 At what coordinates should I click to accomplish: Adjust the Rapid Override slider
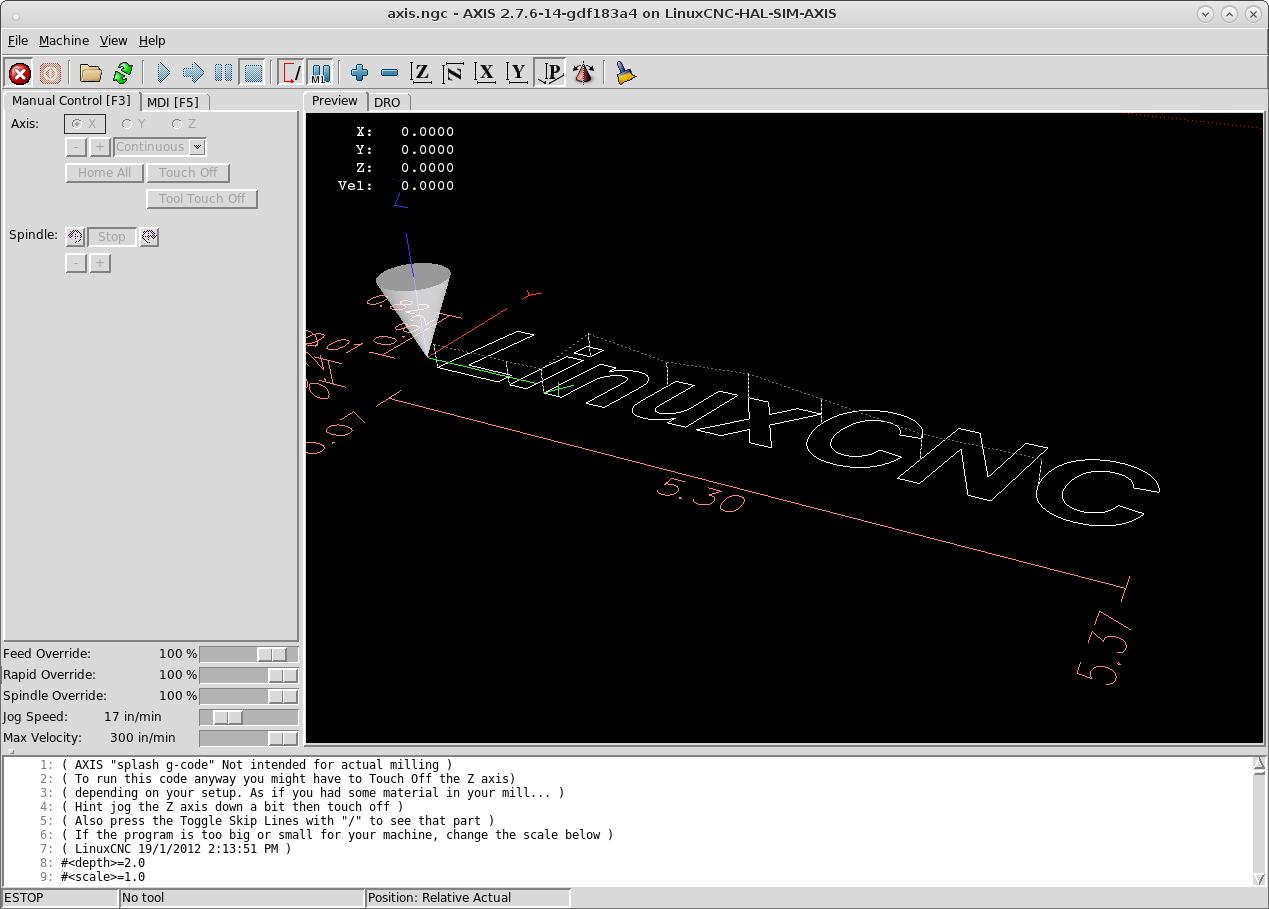point(249,675)
